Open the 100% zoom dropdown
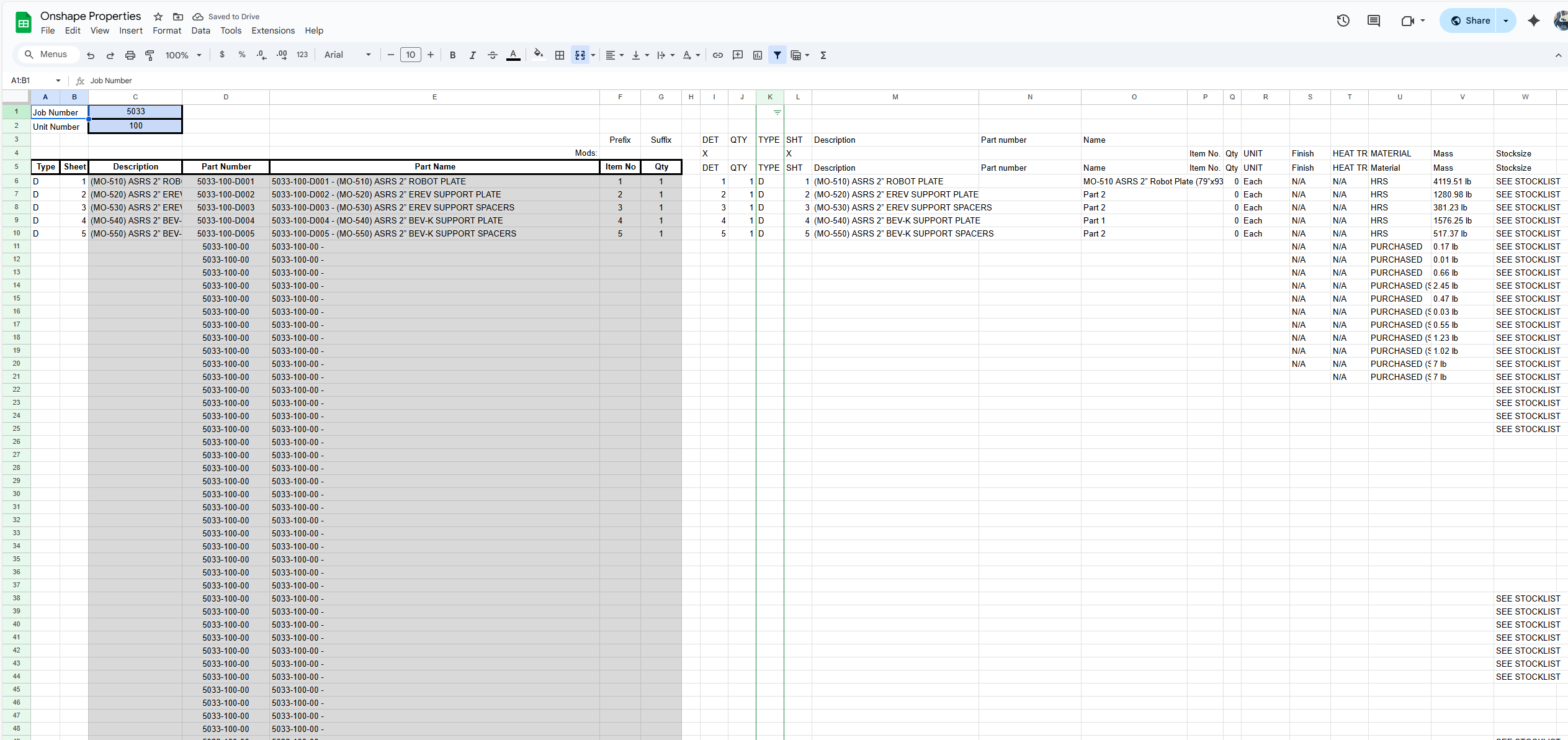1568x740 pixels. 183,55
